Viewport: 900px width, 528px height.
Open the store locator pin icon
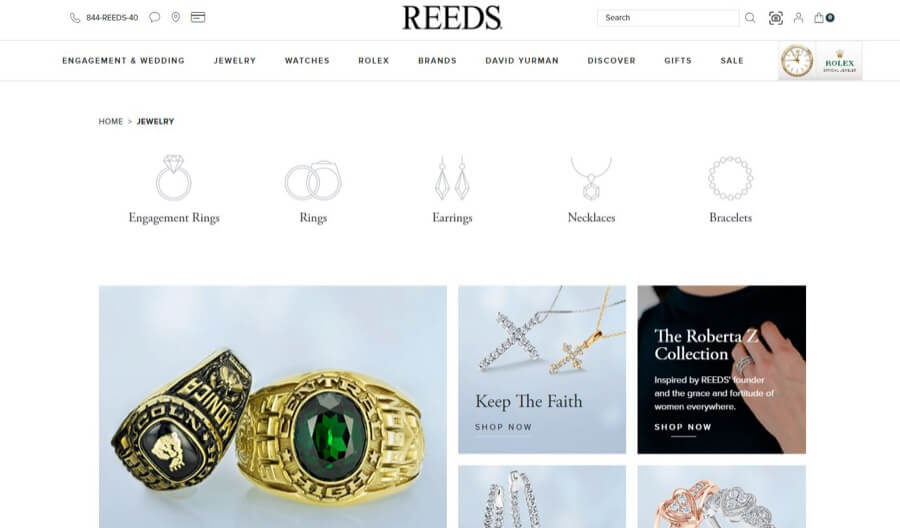176,17
